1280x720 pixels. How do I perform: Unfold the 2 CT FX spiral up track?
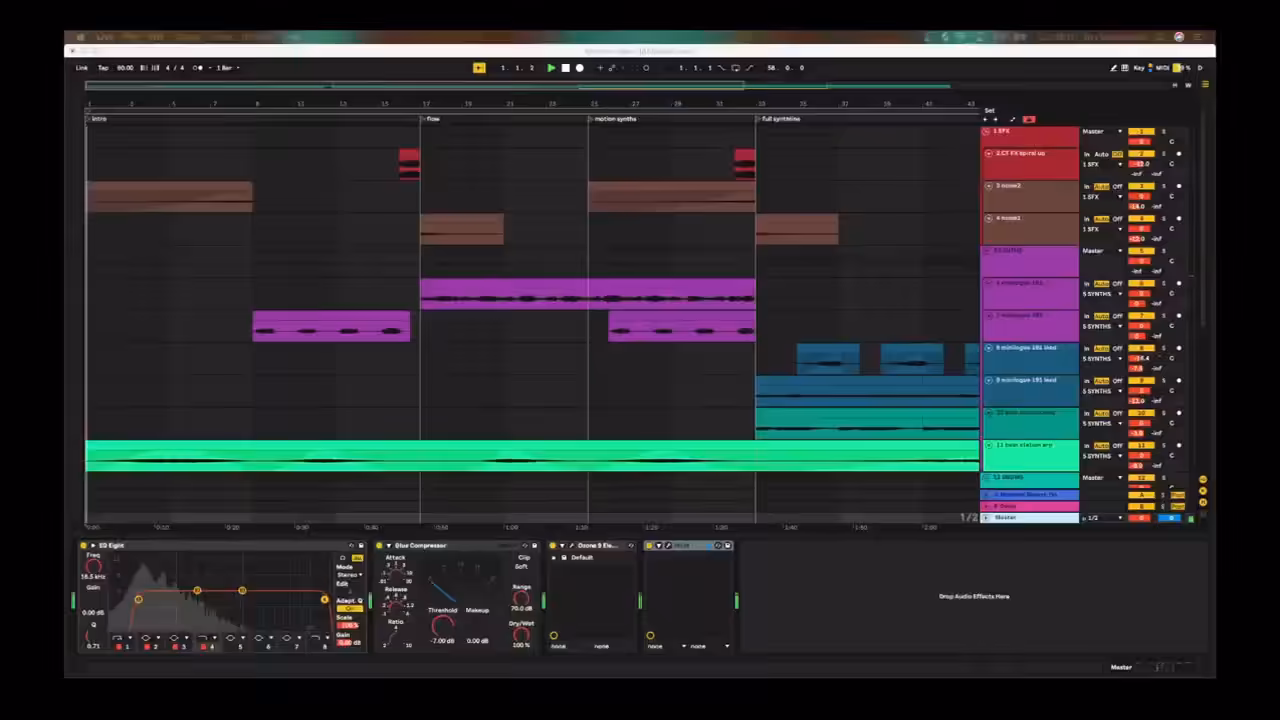coord(989,153)
